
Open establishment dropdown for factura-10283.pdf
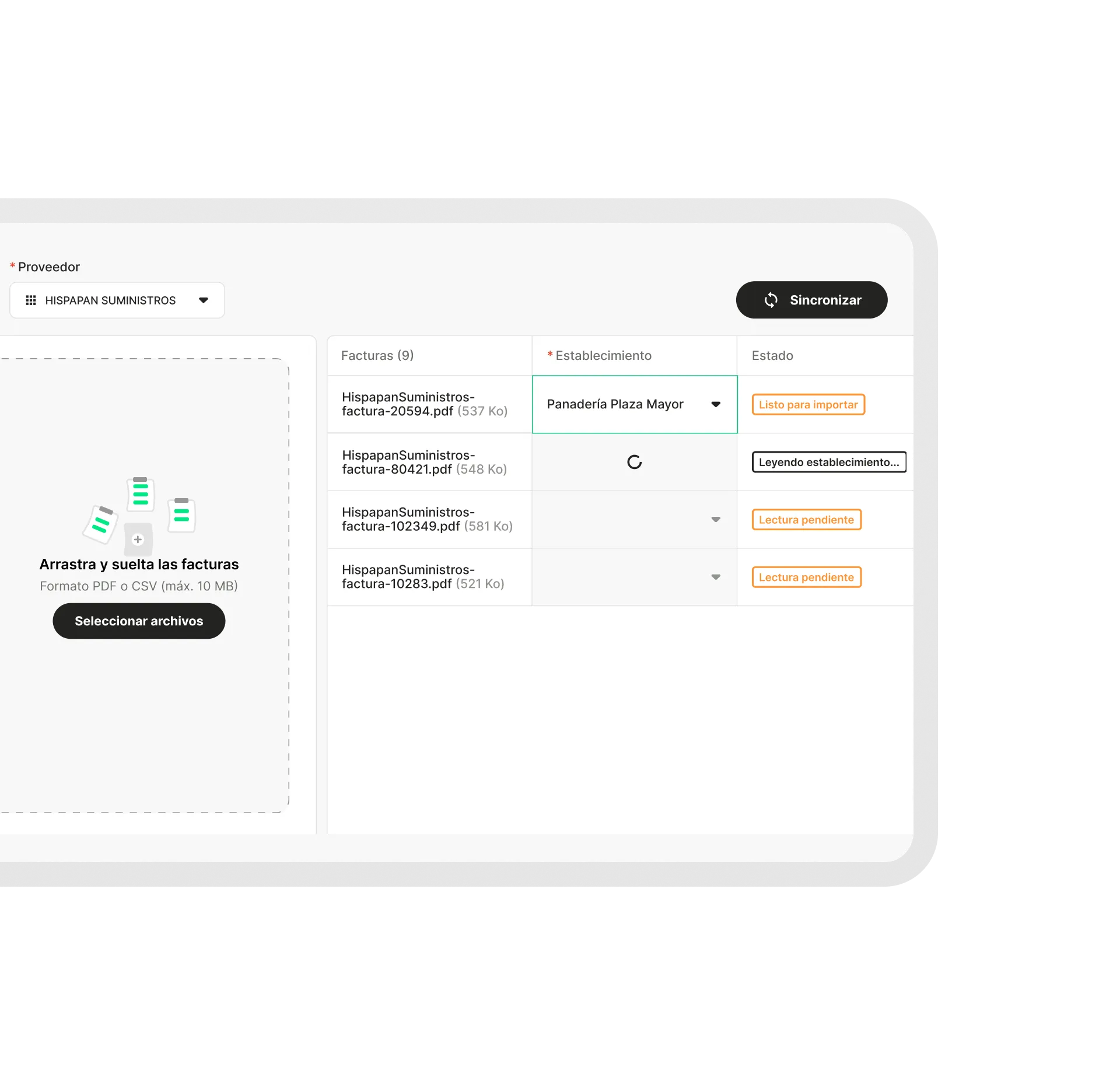coord(716,577)
